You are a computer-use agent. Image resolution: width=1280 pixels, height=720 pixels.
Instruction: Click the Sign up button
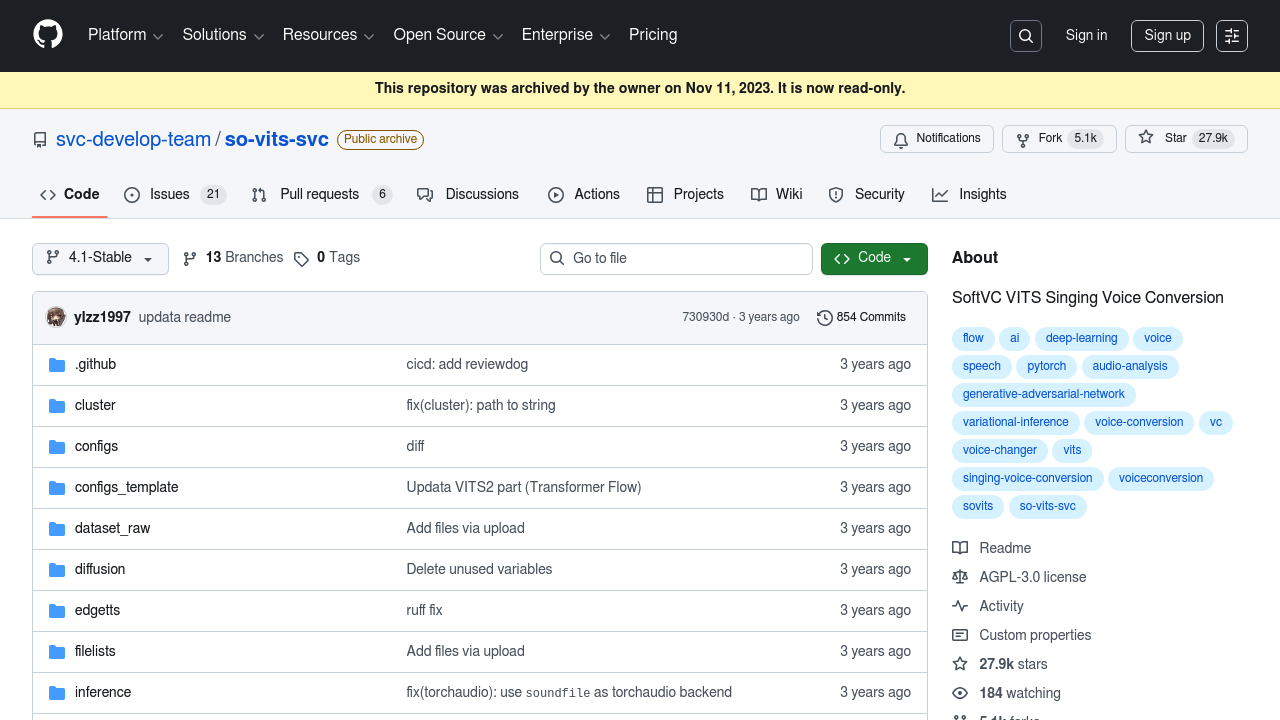point(1167,35)
